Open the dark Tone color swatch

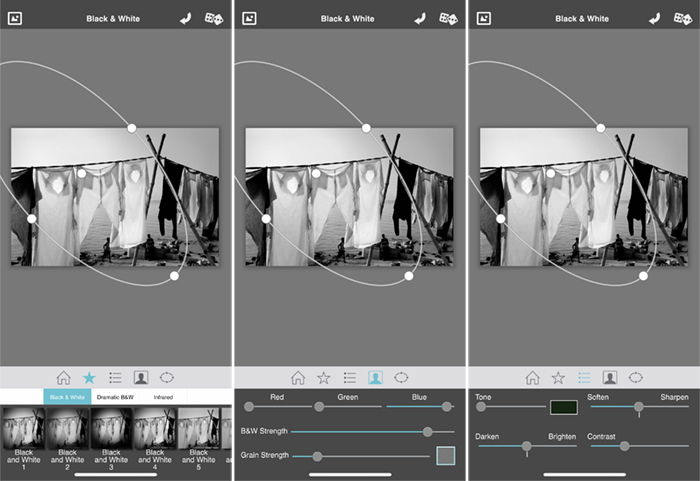point(564,408)
